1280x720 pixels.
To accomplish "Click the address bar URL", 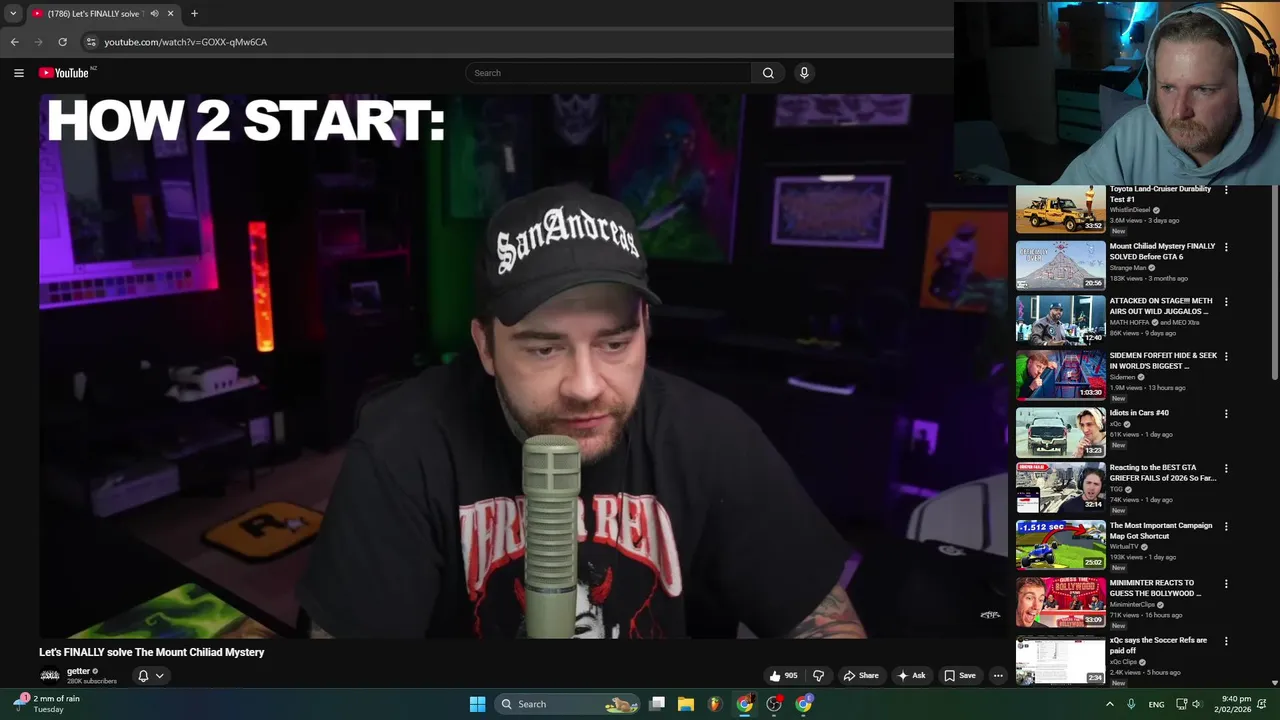I will point(186,42).
